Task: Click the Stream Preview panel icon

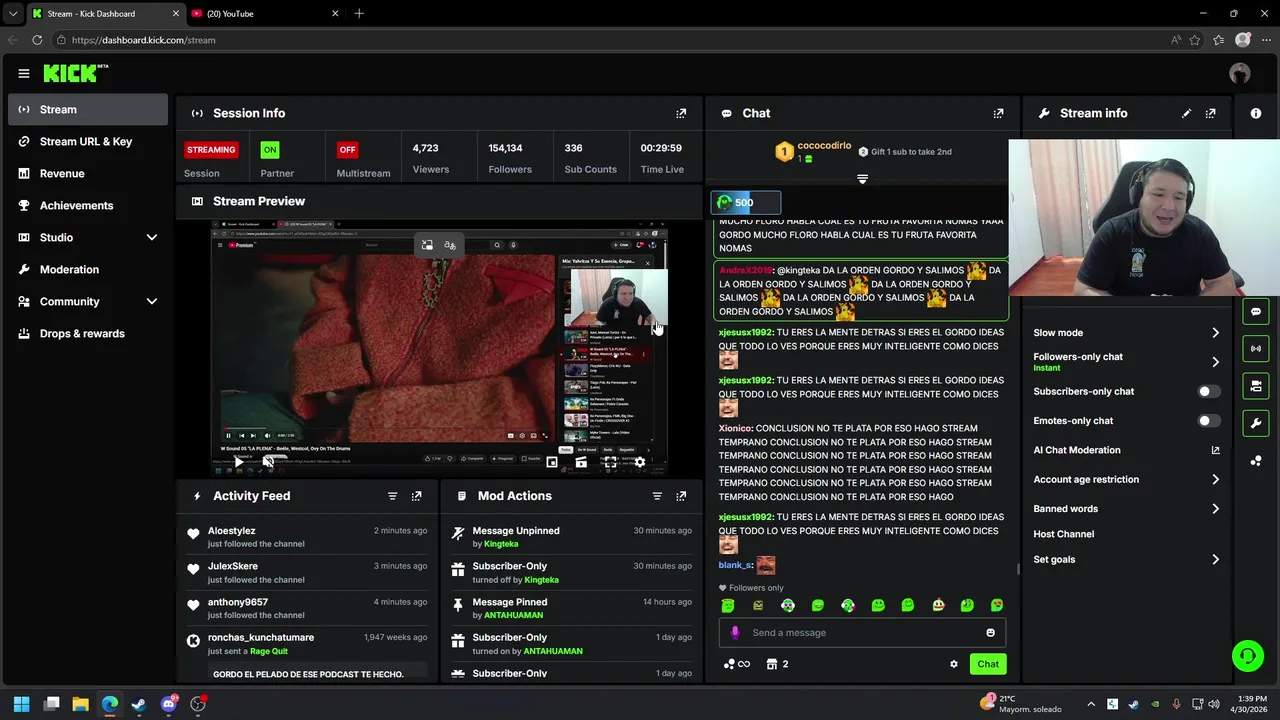Action: (197, 201)
